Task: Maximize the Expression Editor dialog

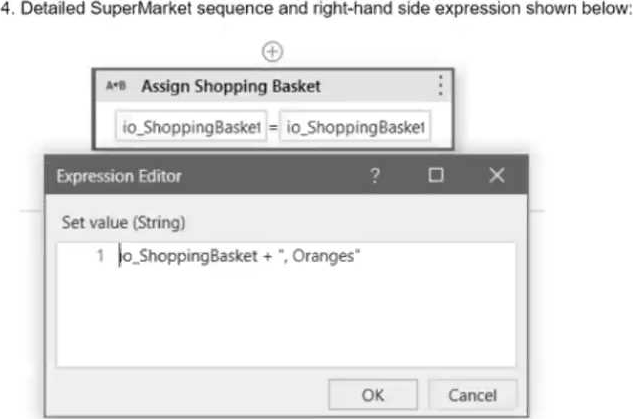Action: coord(436,175)
